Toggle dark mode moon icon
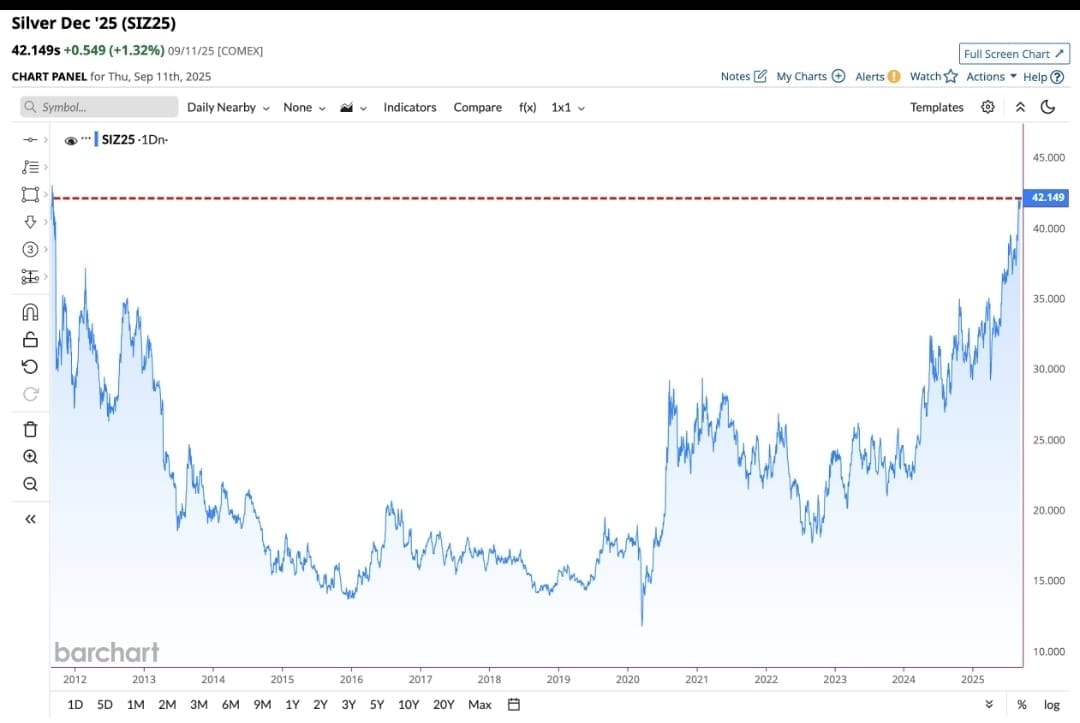The image size is (1080, 723). (1048, 107)
